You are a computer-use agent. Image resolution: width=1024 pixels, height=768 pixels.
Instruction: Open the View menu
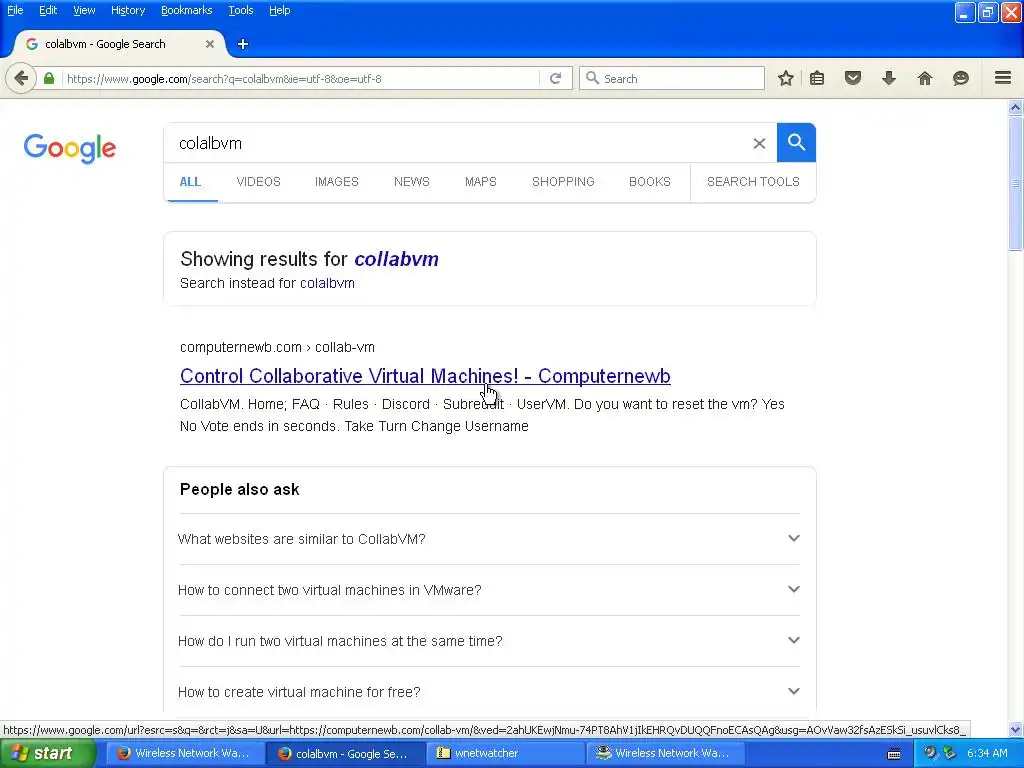click(84, 10)
